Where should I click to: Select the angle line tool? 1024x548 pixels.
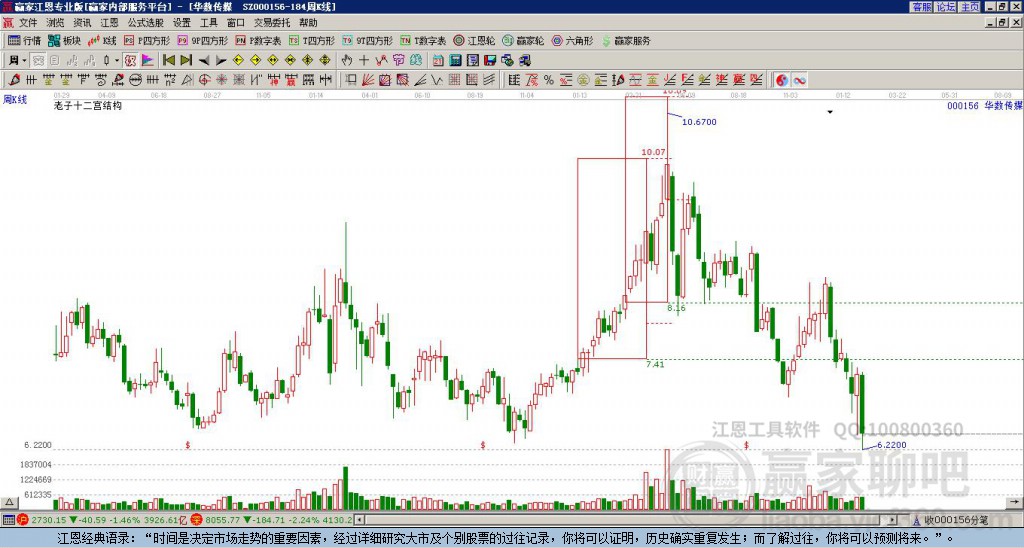click(x=420, y=80)
